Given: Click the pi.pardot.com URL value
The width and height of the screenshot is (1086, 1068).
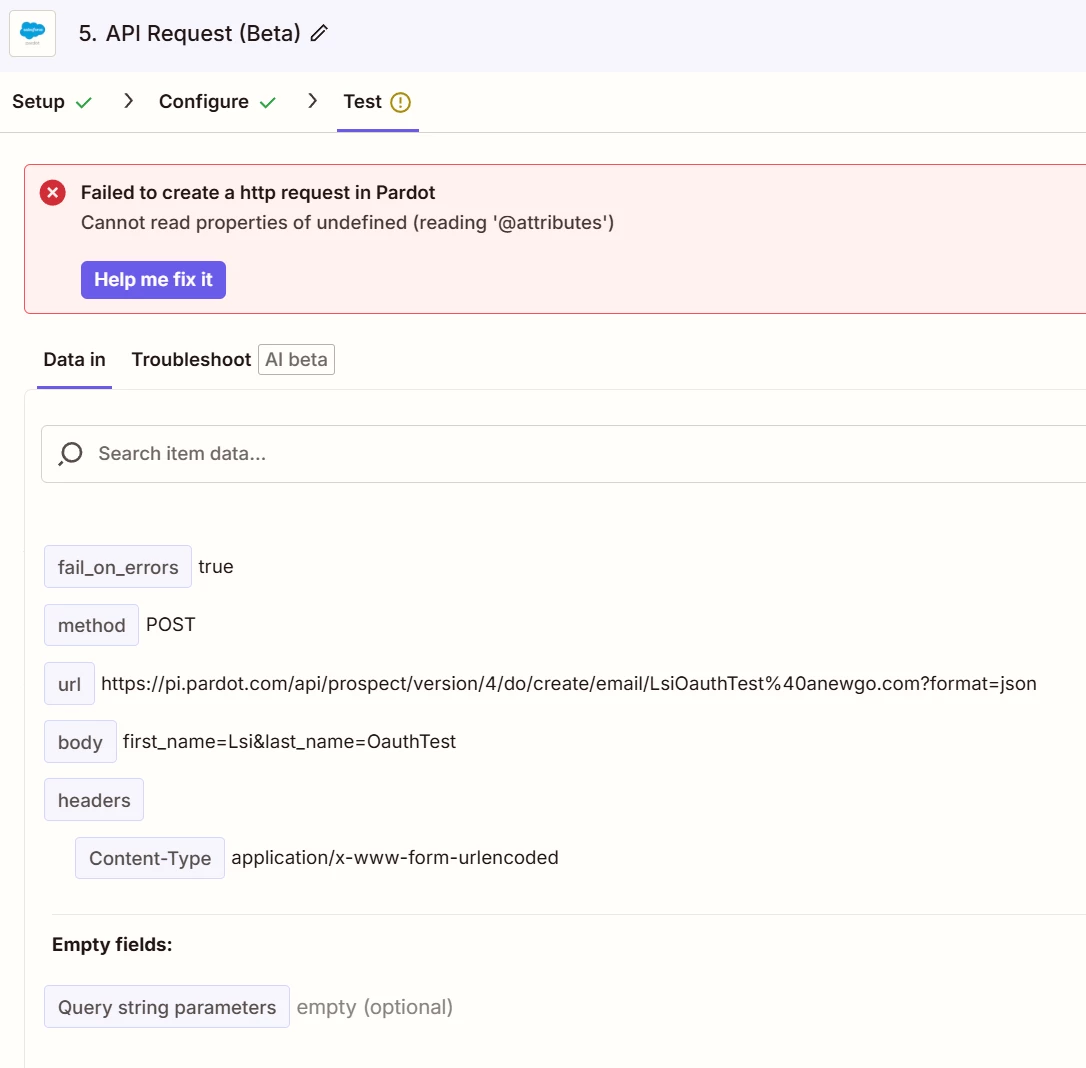Looking at the screenshot, I should point(569,684).
